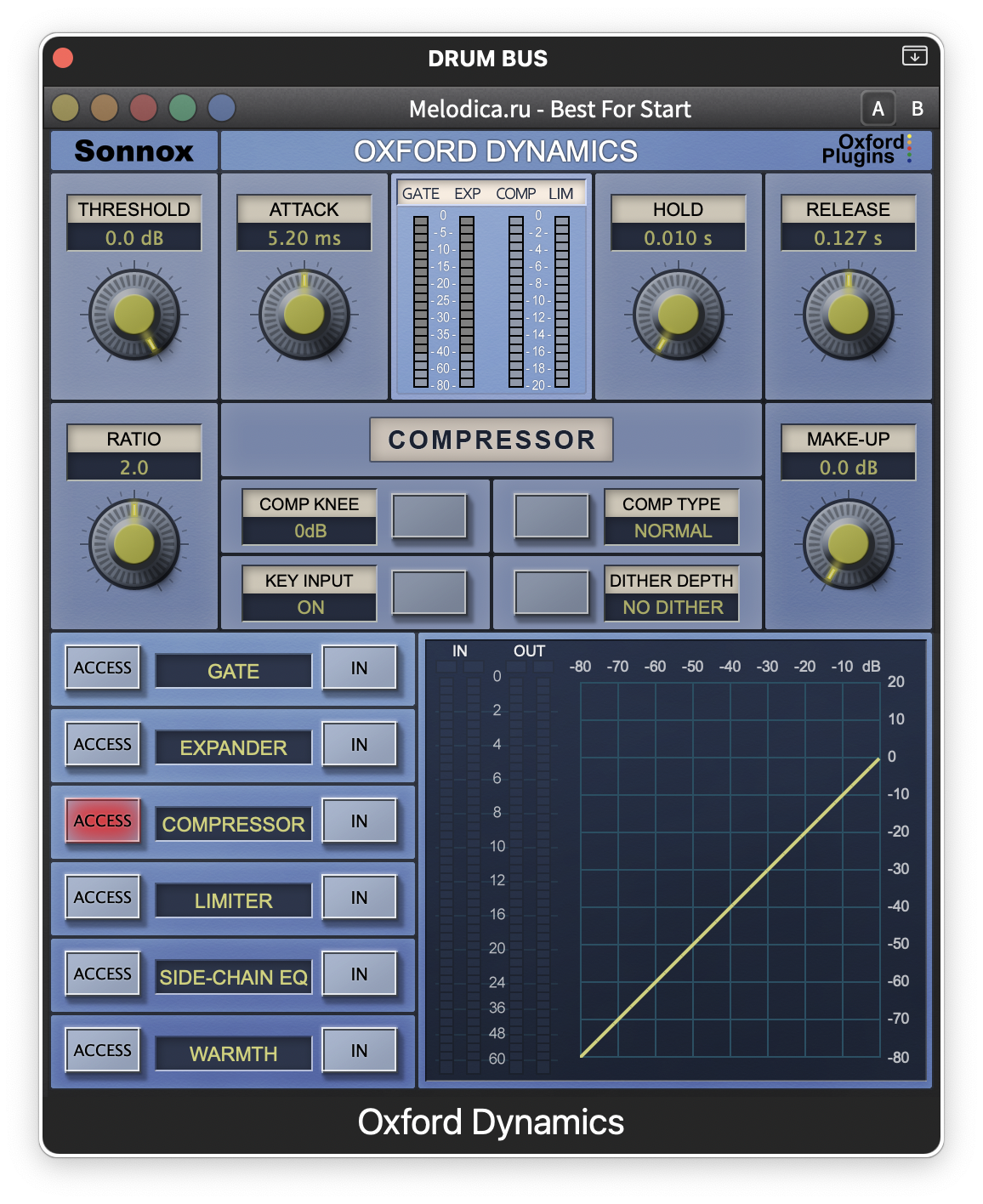Toggle the Gate IN button
983x1204 pixels.
pos(360,668)
